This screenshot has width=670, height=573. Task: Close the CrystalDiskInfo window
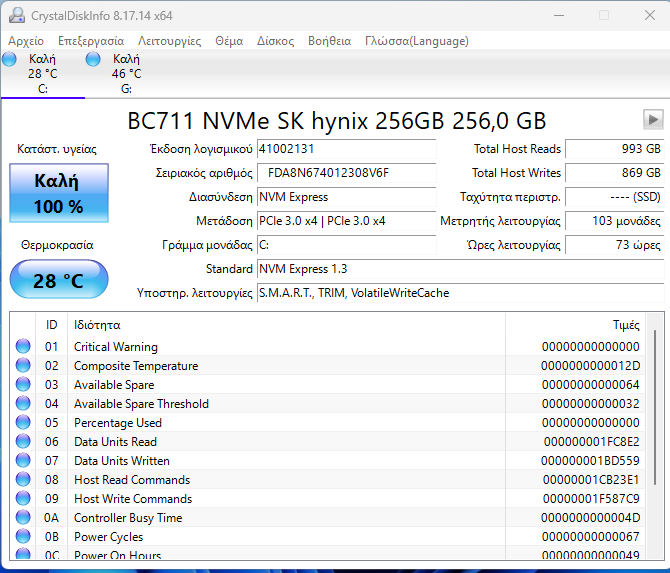(650, 15)
